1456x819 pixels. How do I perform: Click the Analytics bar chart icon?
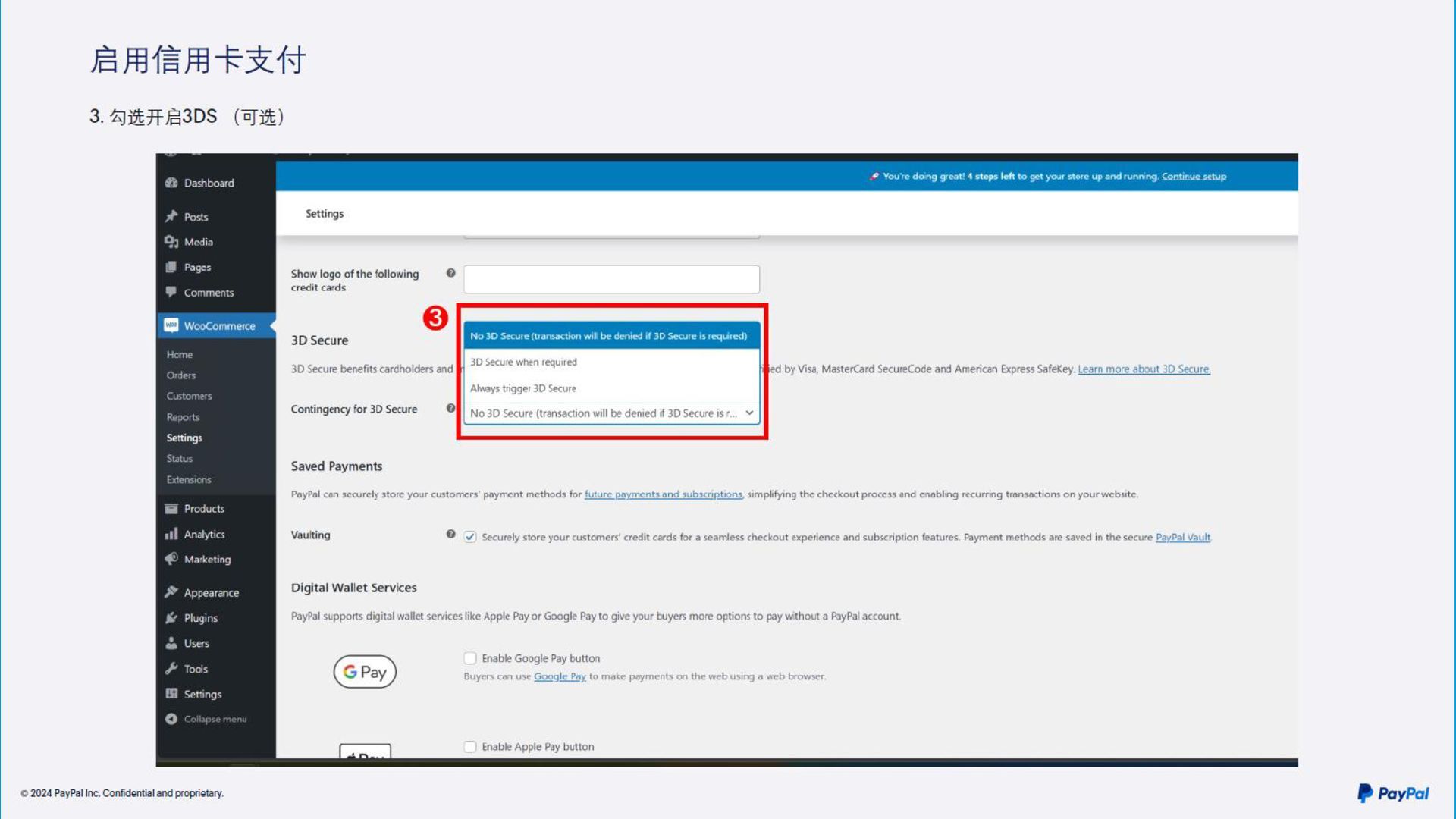(x=171, y=534)
